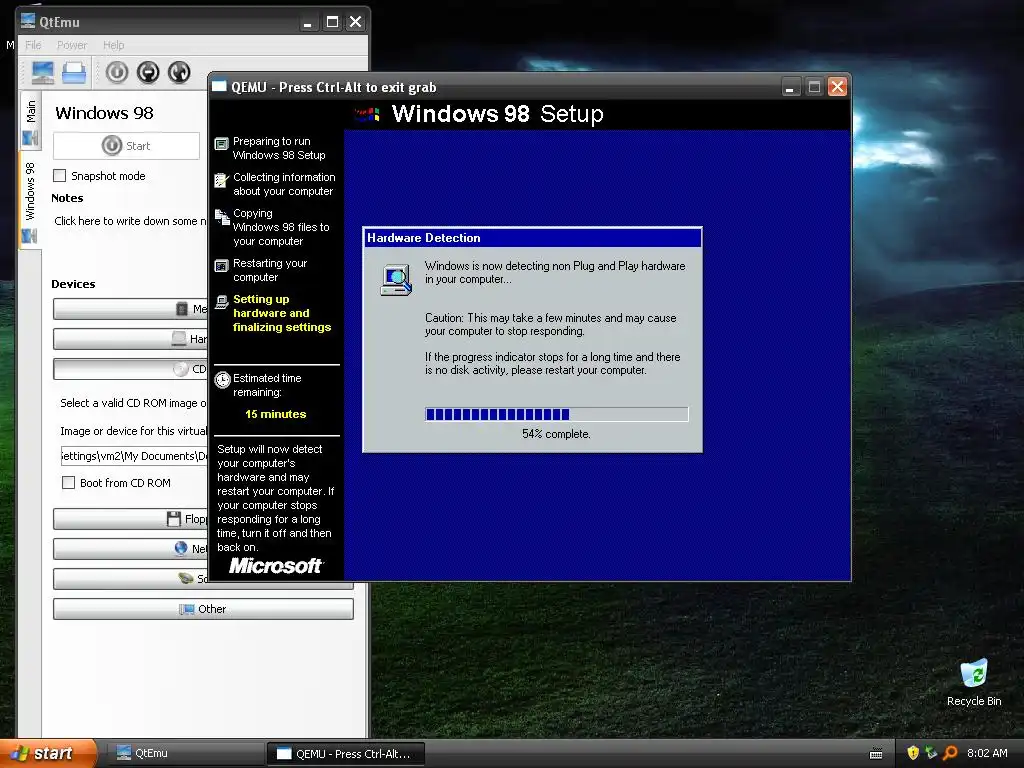This screenshot has width=1024, height=768.
Task: Expand the Memory device section
Action: click(131, 309)
